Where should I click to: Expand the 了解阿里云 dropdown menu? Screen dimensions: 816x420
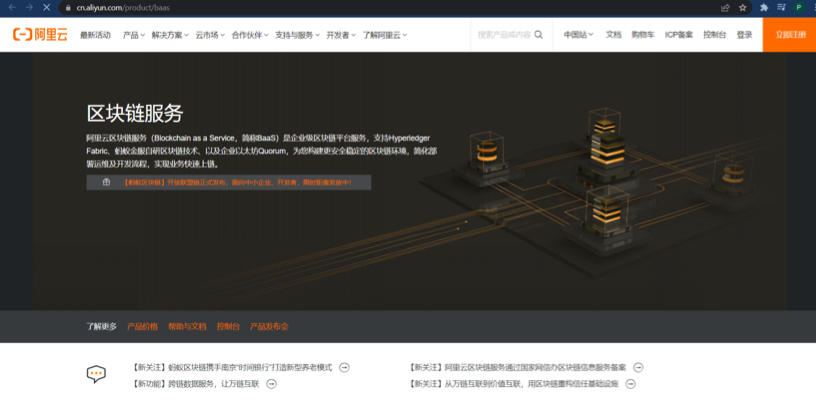pyautogui.click(x=385, y=35)
